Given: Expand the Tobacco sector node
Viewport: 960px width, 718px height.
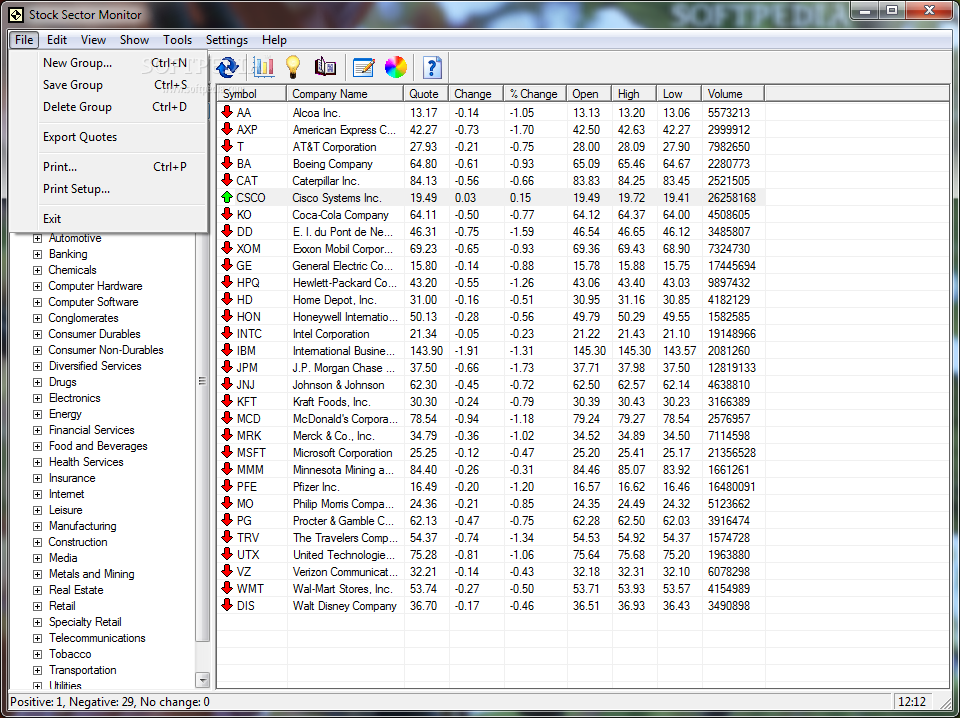Looking at the screenshot, I should pos(37,654).
